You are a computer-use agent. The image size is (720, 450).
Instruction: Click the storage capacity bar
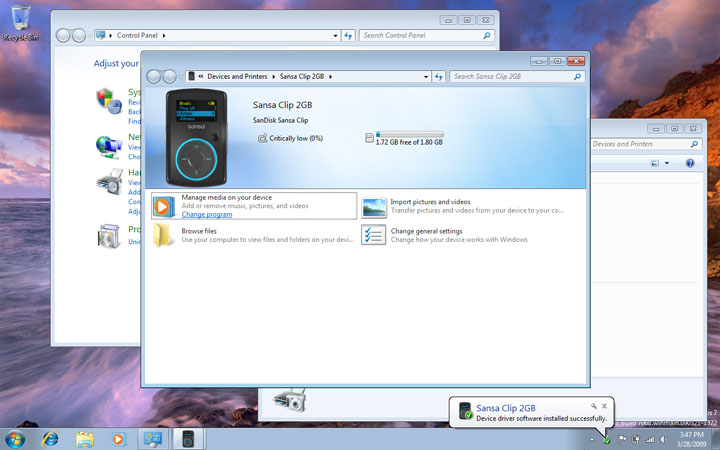(x=410, y=133)
